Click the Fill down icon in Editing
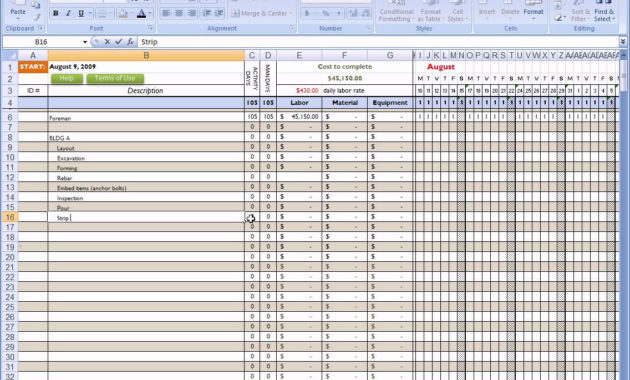This screenshot has width=630, height=380. [x=558, y=6]
